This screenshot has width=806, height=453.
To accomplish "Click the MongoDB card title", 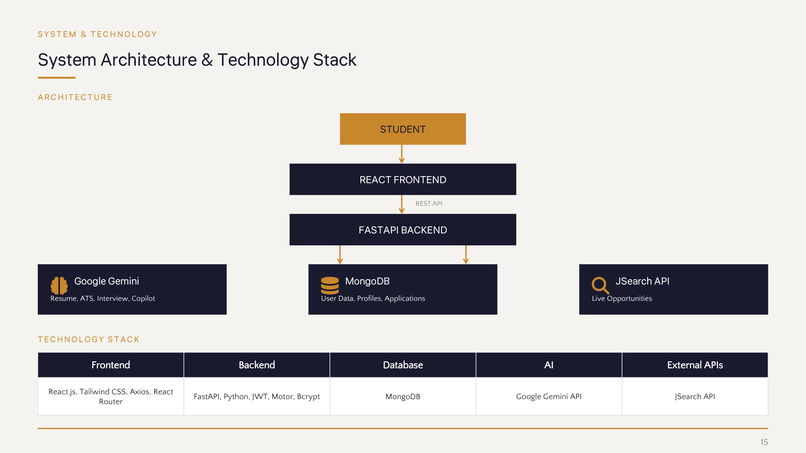I will 367,281.
